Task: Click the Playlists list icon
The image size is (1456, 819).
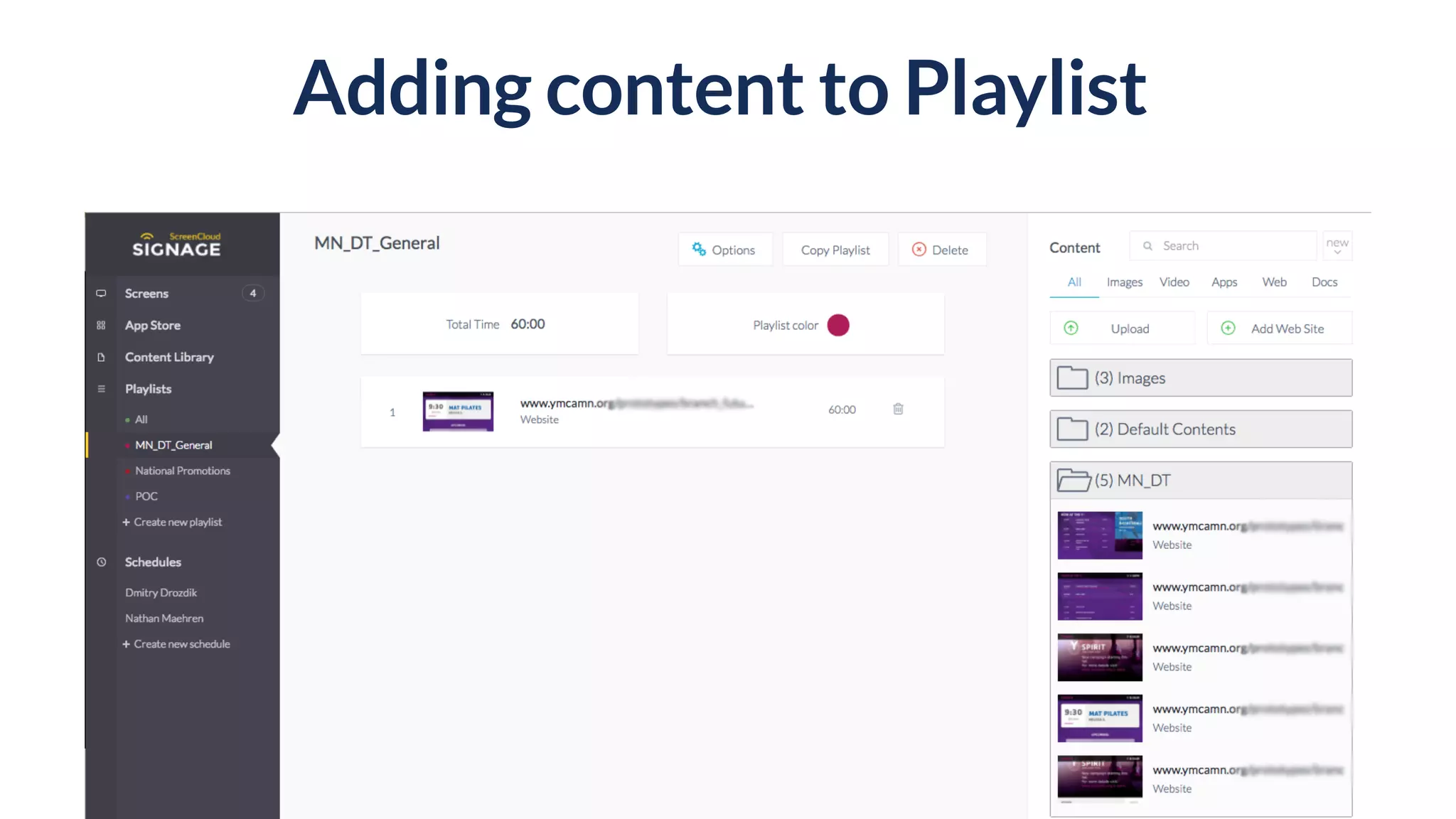Action: click(x=101, y=389)
